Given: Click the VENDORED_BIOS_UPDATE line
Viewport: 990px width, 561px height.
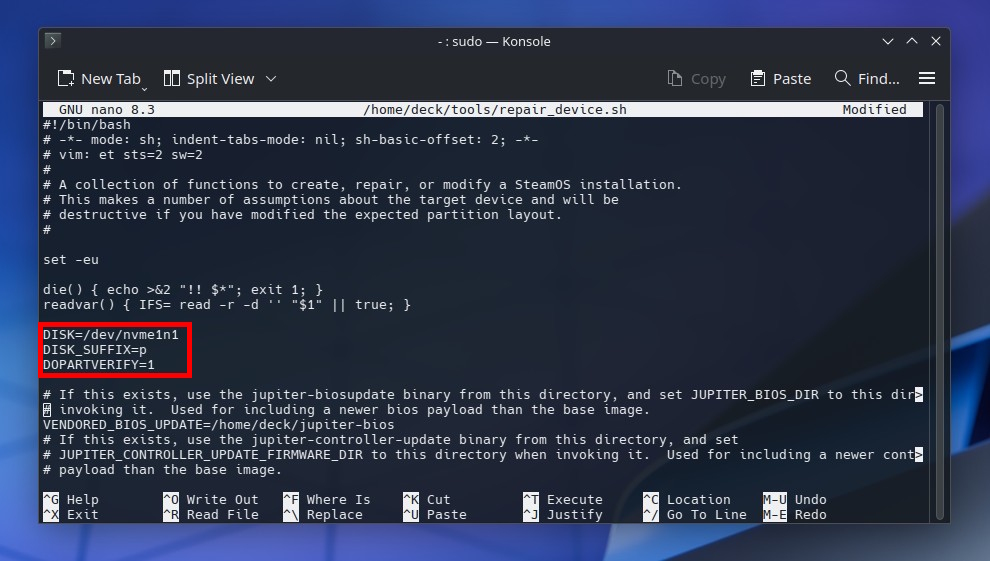Looking at the screenshot, I should pos(218,425).
